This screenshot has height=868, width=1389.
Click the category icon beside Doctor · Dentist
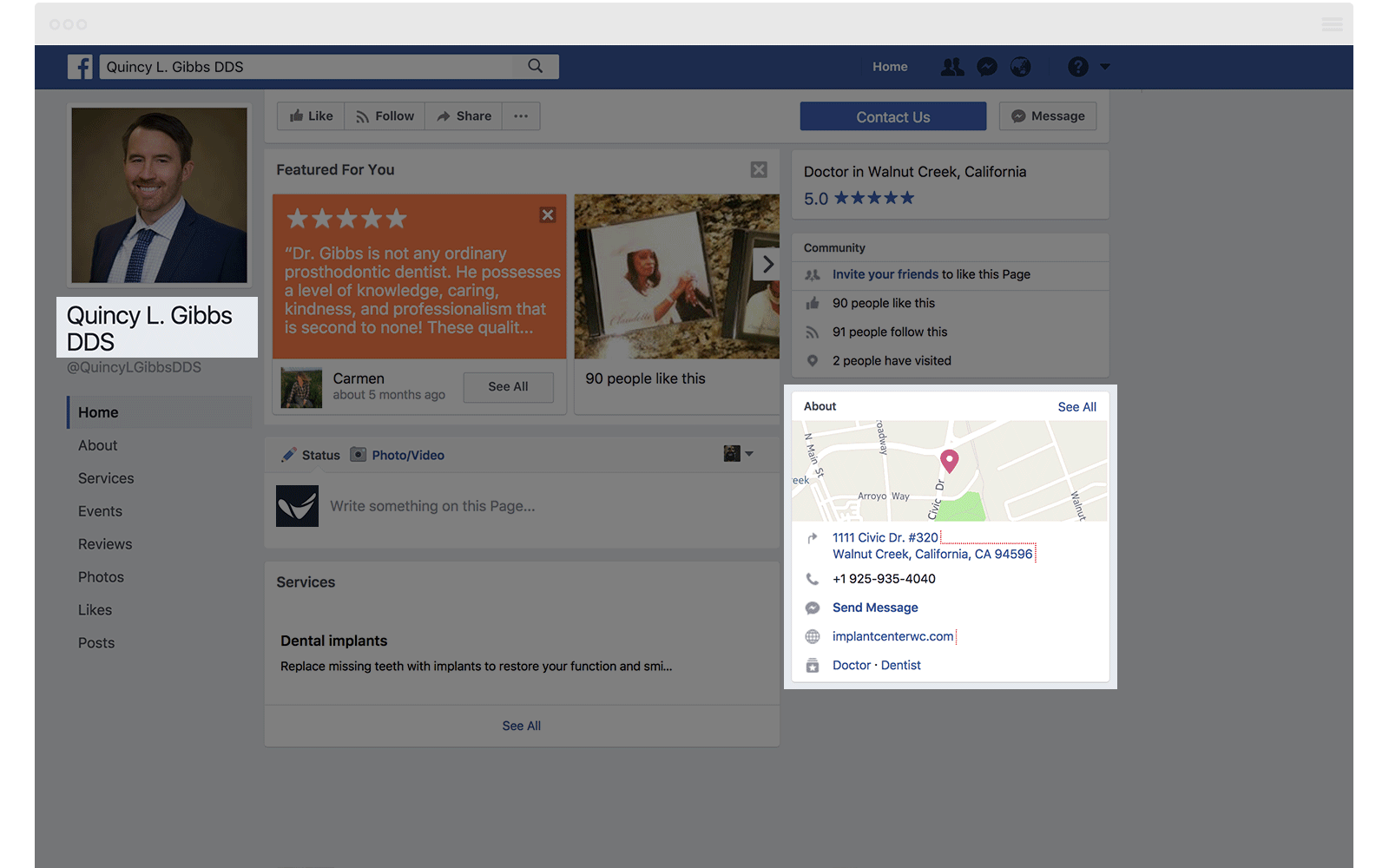(x=813, y=665)
